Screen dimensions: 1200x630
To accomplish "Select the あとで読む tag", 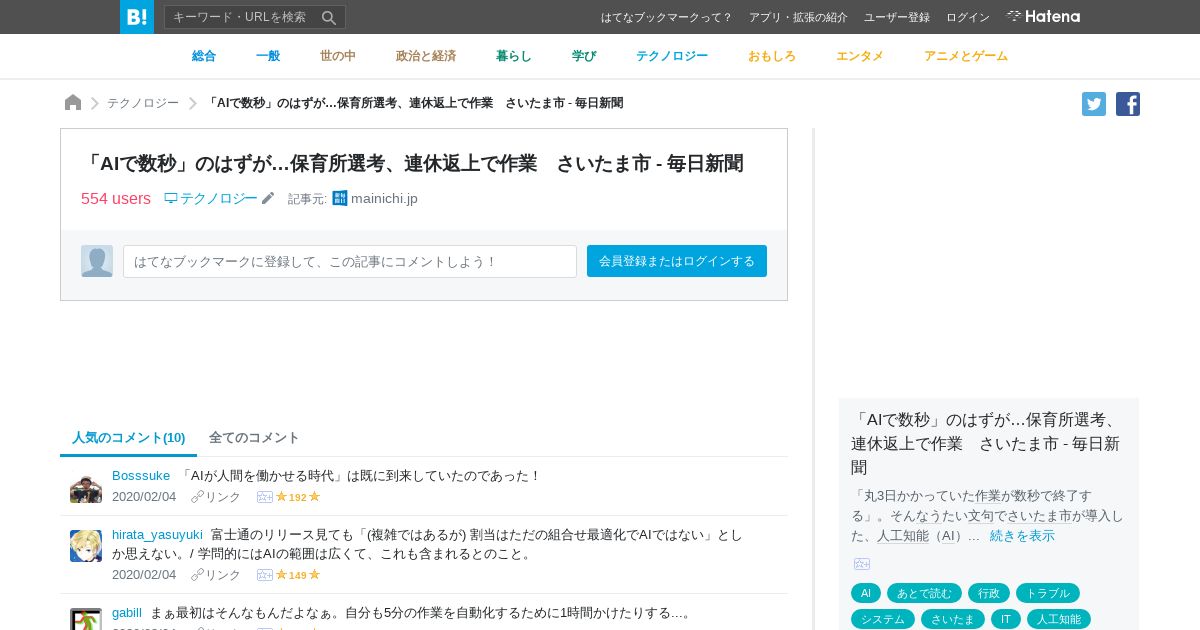I will tap(924, 593).
